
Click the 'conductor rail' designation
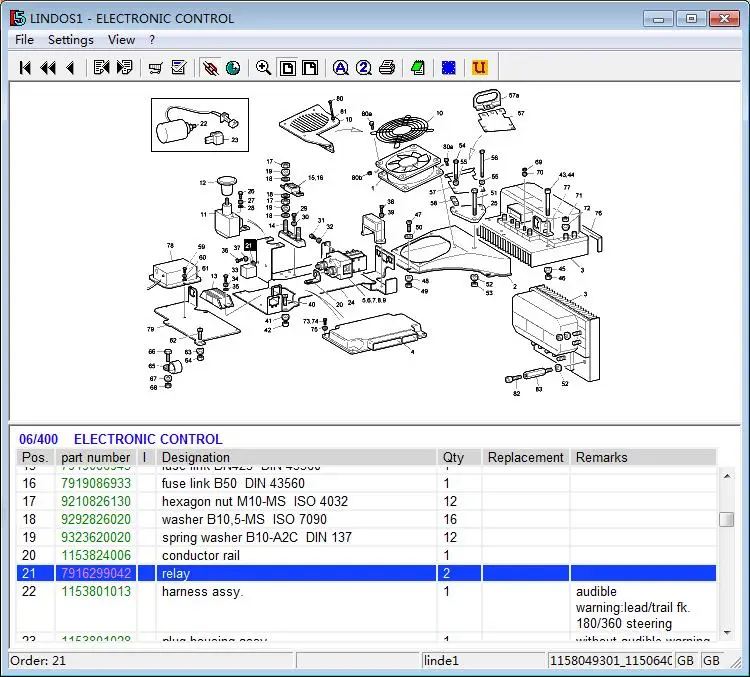pos(201,555)
